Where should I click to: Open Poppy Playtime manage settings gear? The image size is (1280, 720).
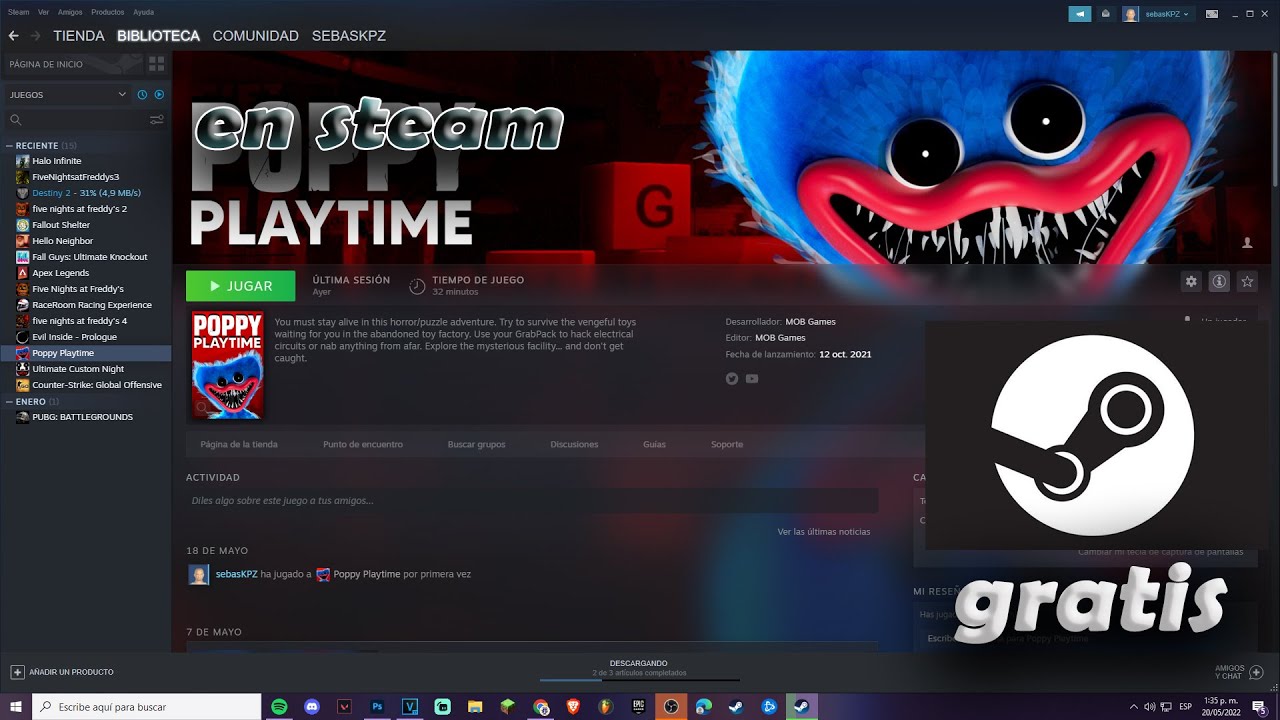pyautogui.click(x=1191, y=282)
